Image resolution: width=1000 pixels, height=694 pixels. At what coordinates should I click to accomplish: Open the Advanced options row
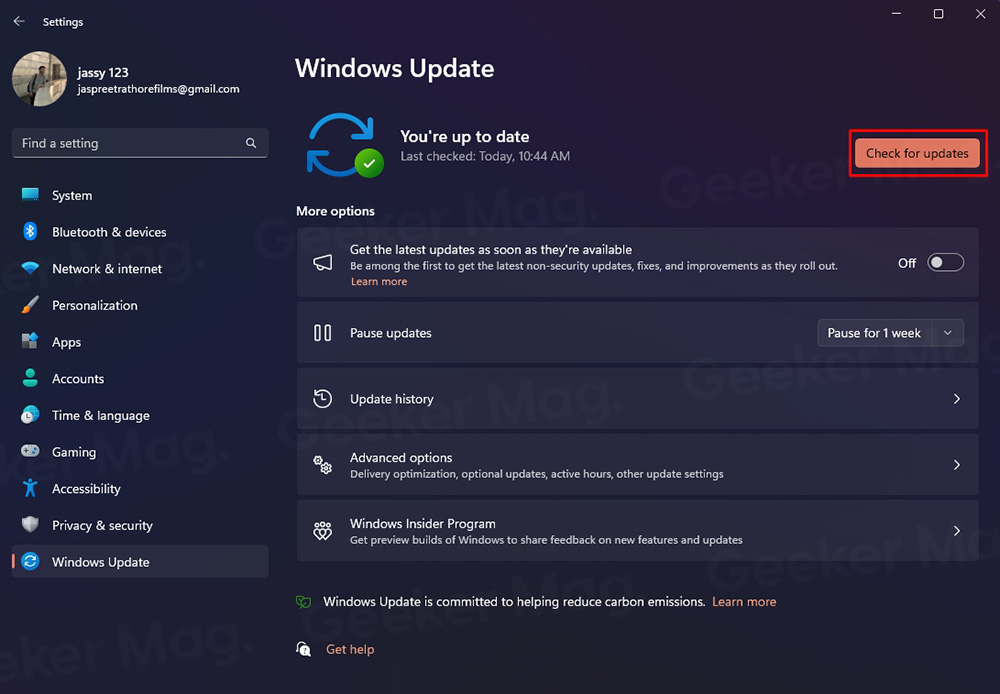pos(638,464)
